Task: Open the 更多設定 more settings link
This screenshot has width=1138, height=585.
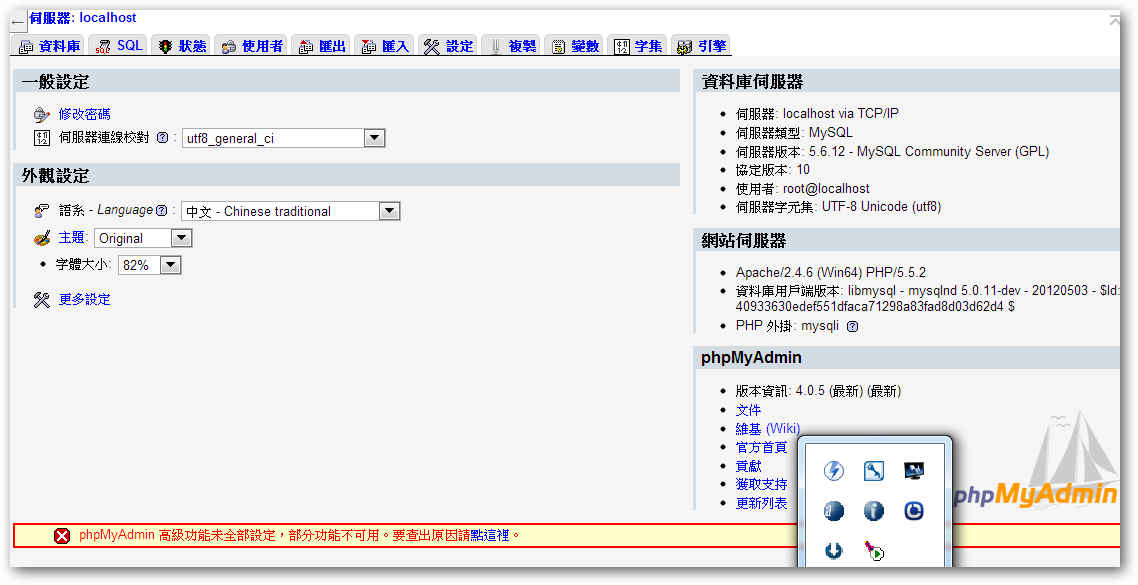Action: click(x=84, y=299)
